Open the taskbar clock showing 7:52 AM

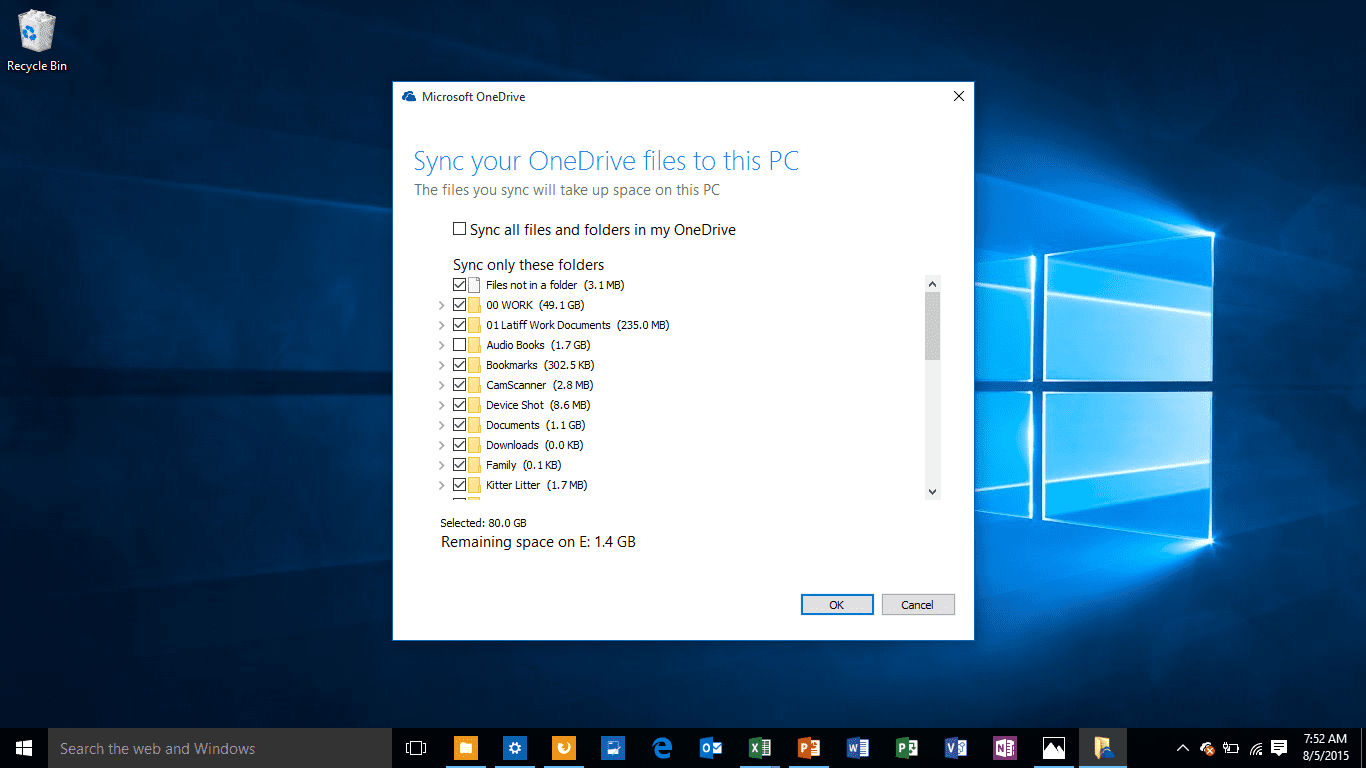(1326, 748)
